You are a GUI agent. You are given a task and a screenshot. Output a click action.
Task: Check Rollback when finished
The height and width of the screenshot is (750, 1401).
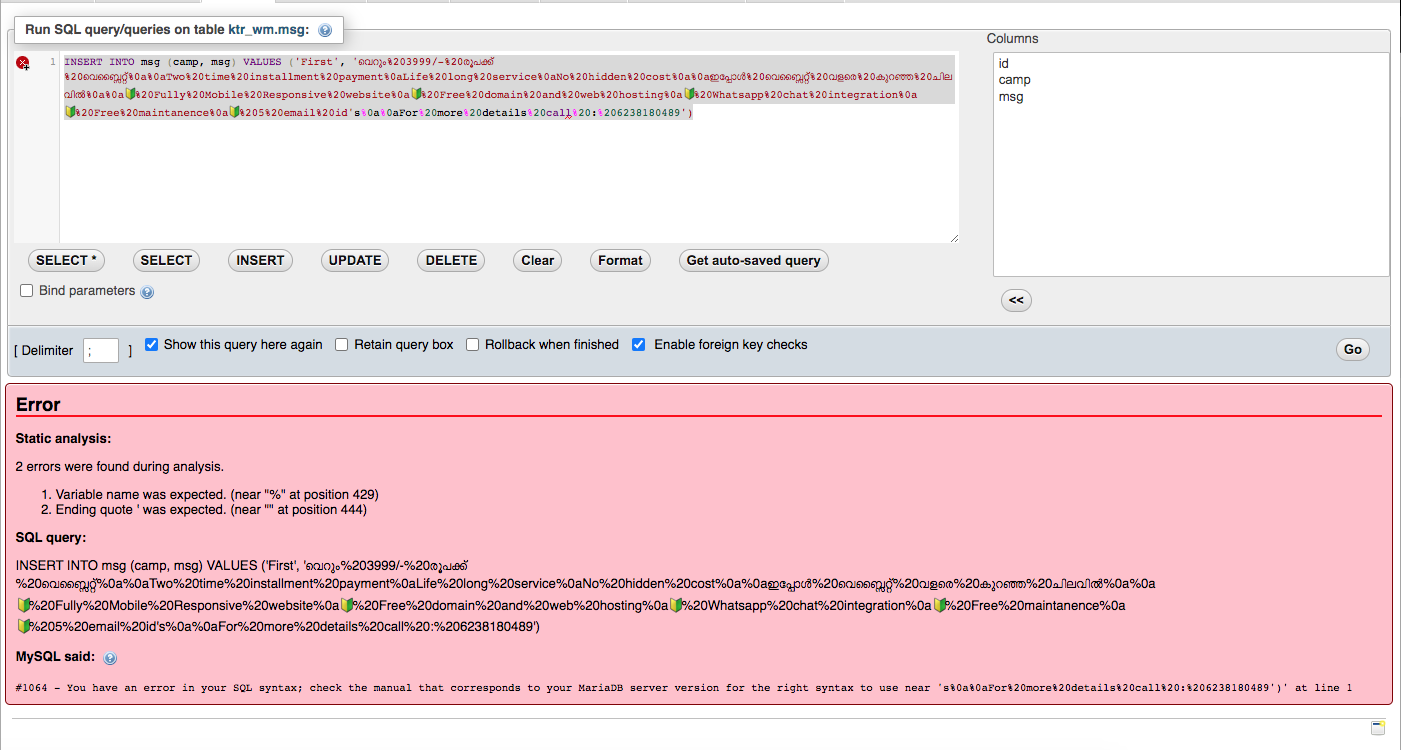click(x=472, y=344)
